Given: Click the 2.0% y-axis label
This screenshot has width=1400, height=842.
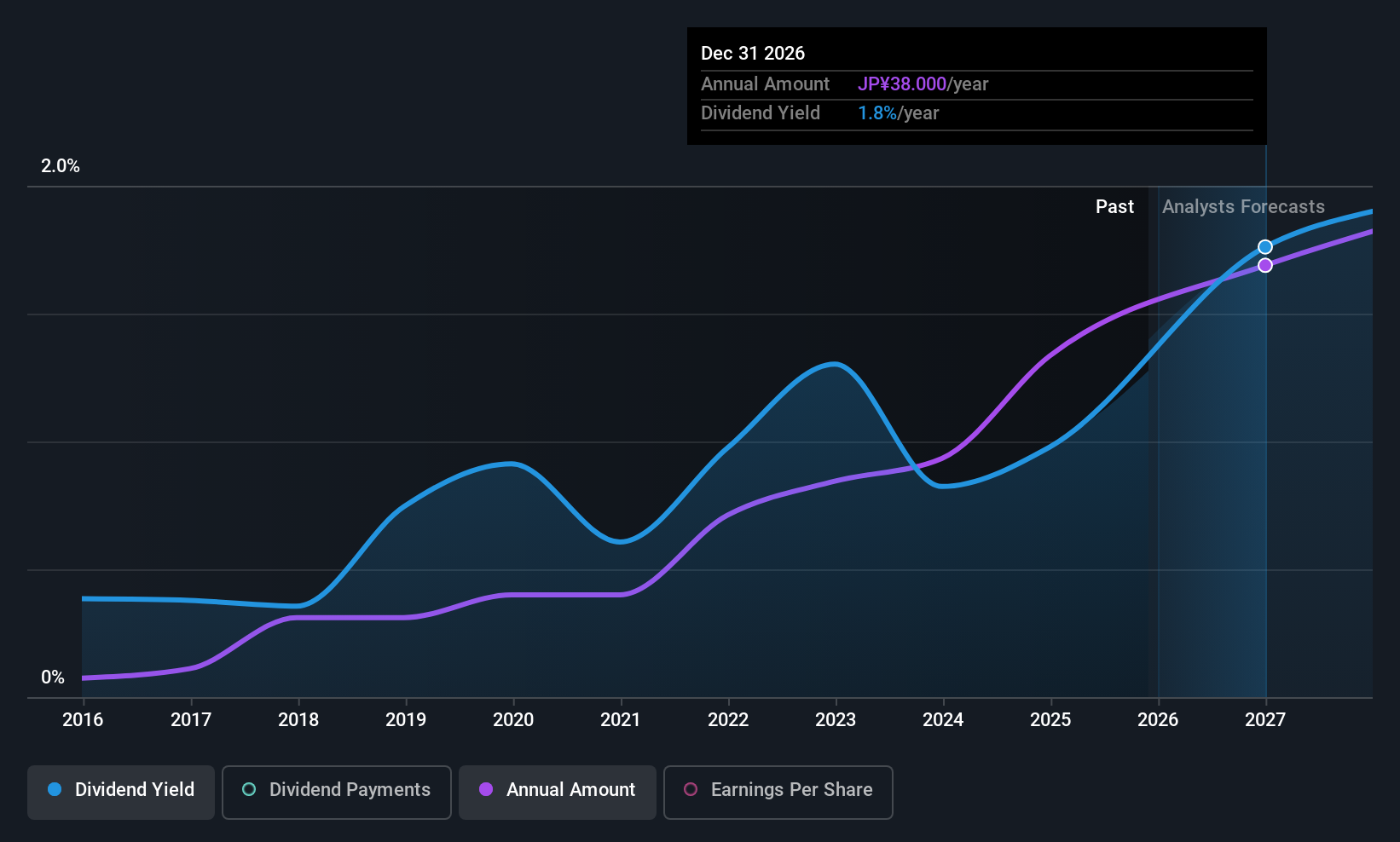Looking at the screenshot, I should click(x=61, y=166).
